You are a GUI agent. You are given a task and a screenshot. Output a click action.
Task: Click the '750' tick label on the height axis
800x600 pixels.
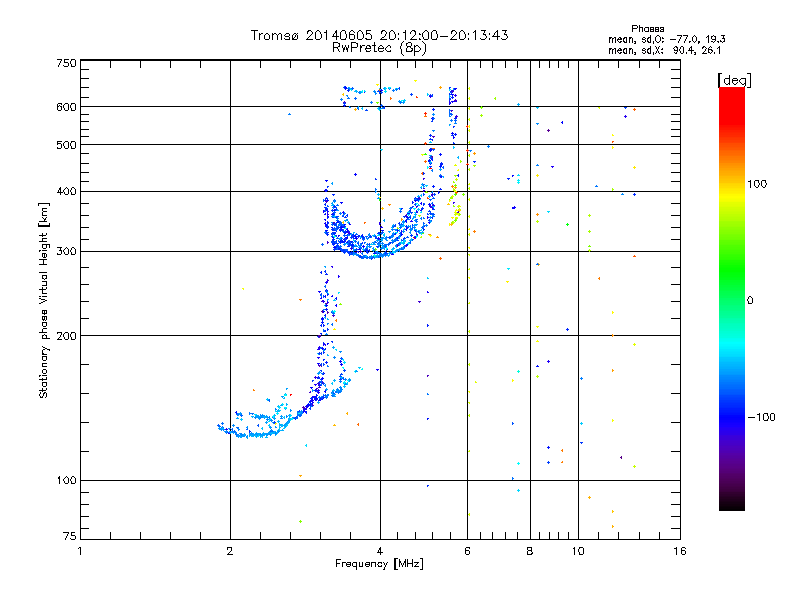(x=66, y=63)
